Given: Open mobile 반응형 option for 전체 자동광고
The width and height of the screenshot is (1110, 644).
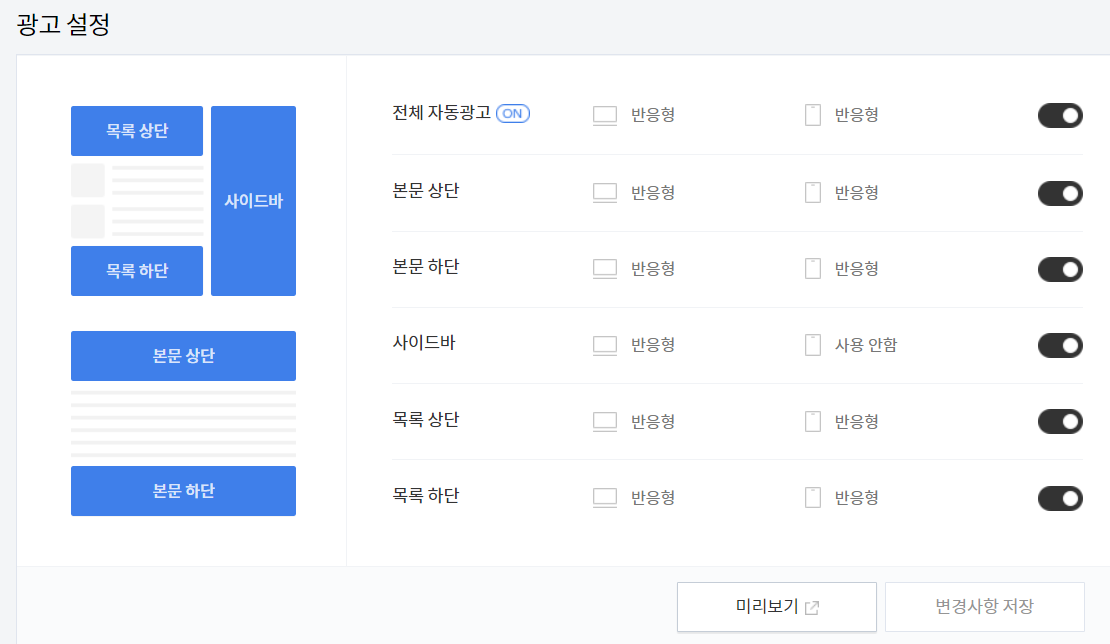Looking at the screenshot, I should 857,115.
